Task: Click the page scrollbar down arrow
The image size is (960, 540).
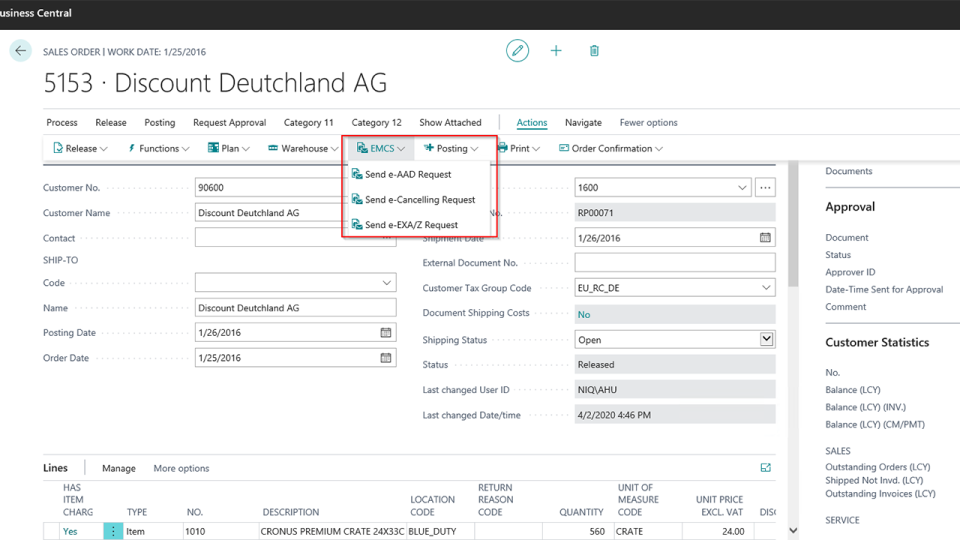Action: click(793, 531)
